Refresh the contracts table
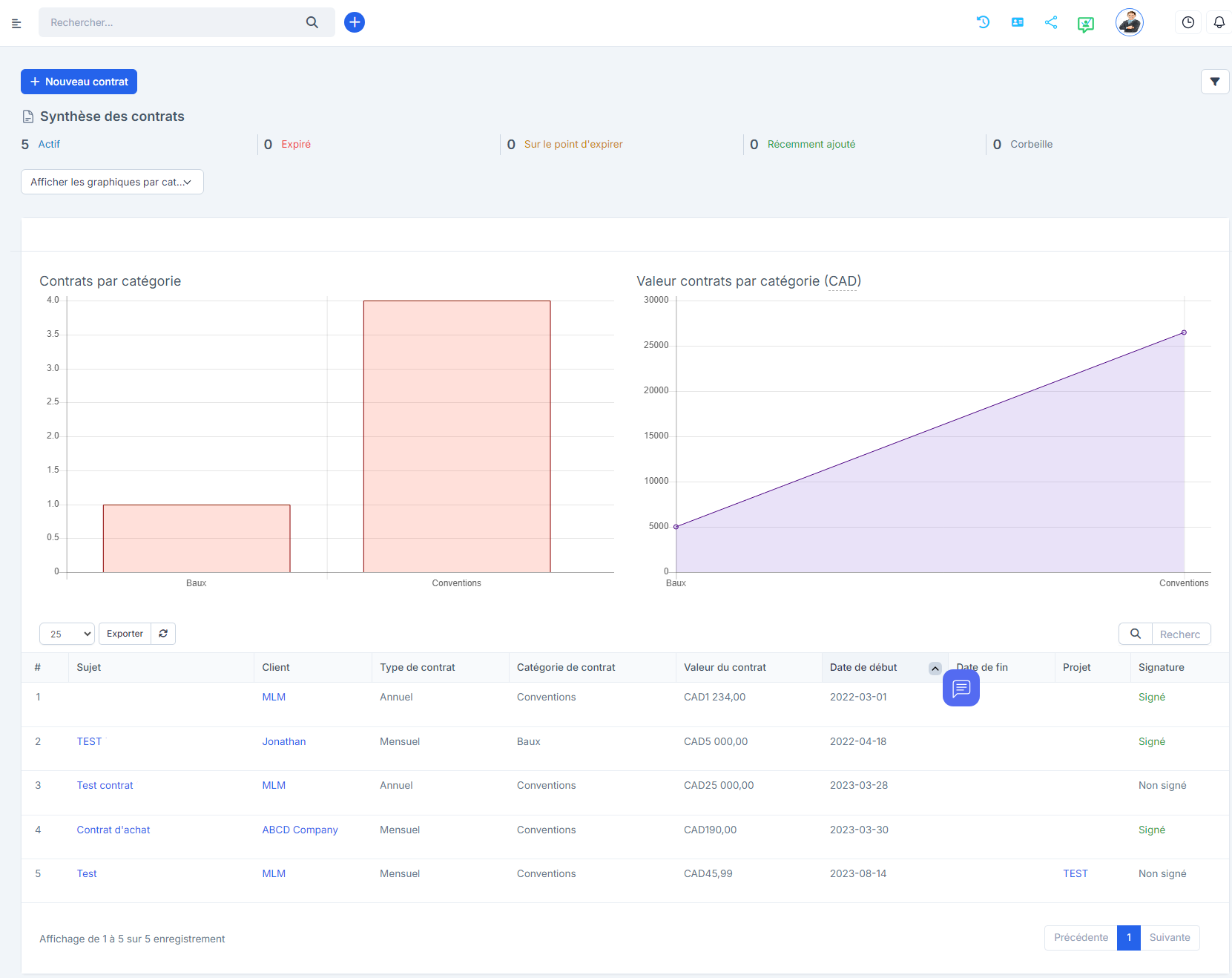This screenshot has width=1232, height=978. tap(163, 634)
